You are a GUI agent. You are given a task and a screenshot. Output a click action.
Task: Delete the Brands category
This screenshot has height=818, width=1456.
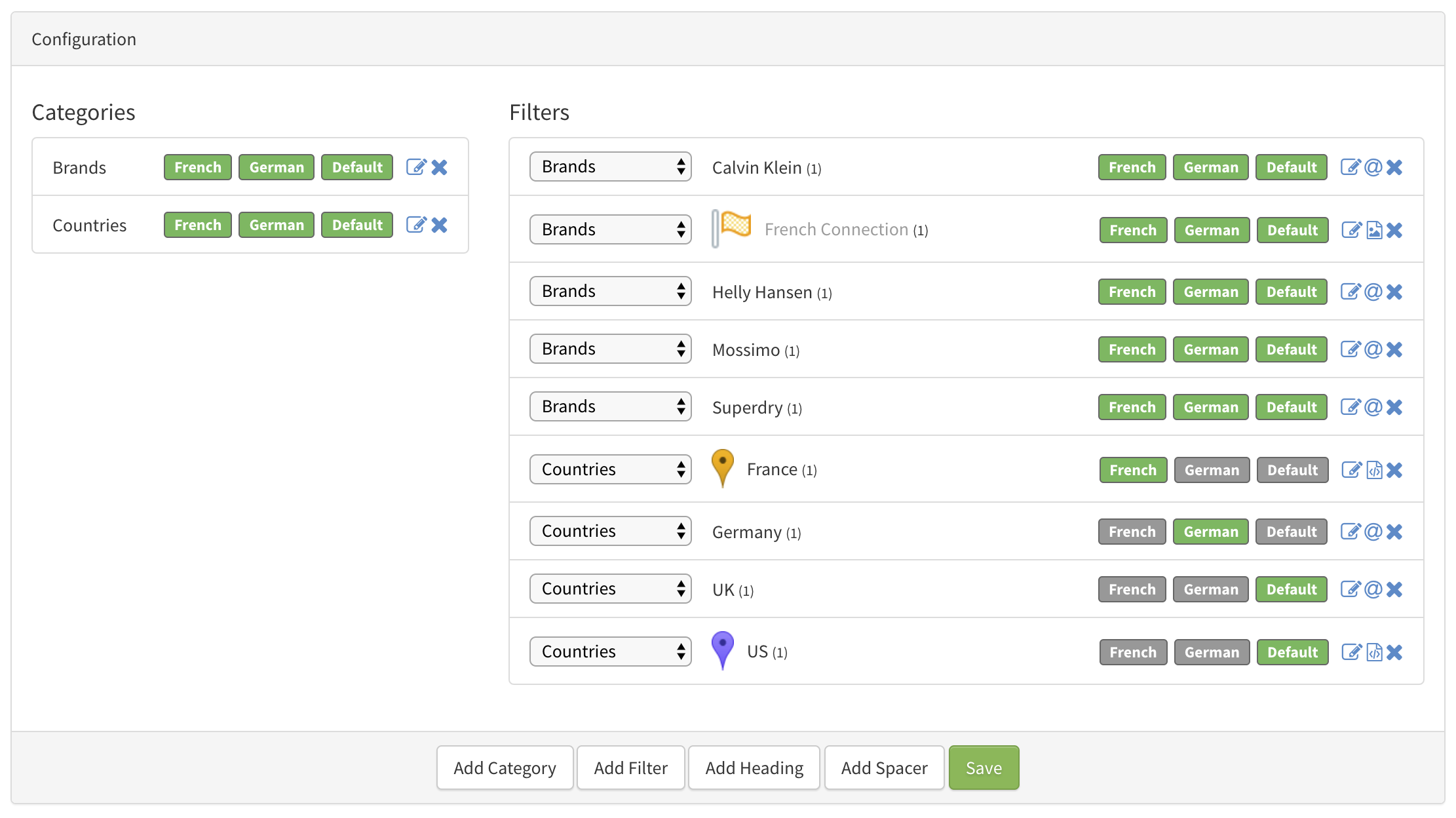click(x=440, y=167)
